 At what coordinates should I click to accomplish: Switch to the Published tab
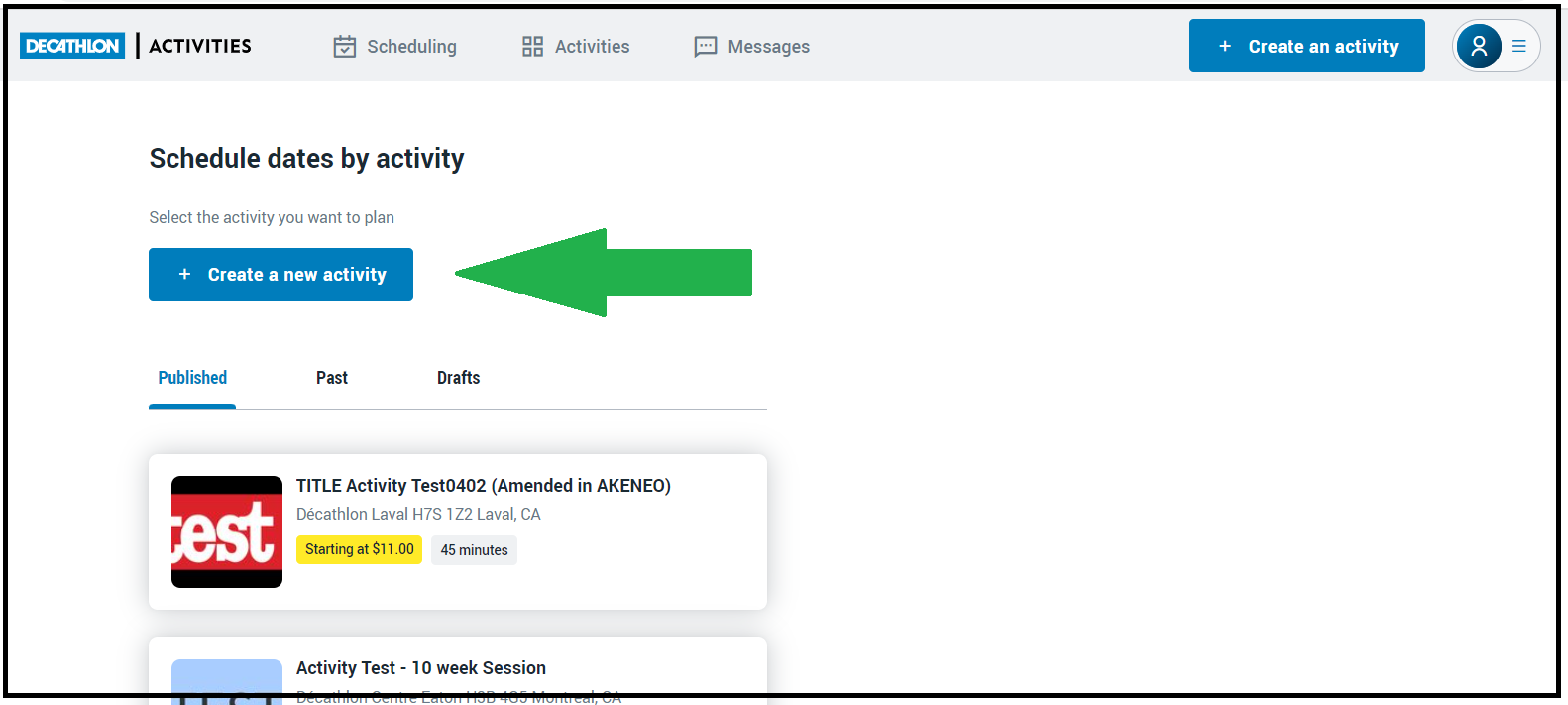coord(192,378)
